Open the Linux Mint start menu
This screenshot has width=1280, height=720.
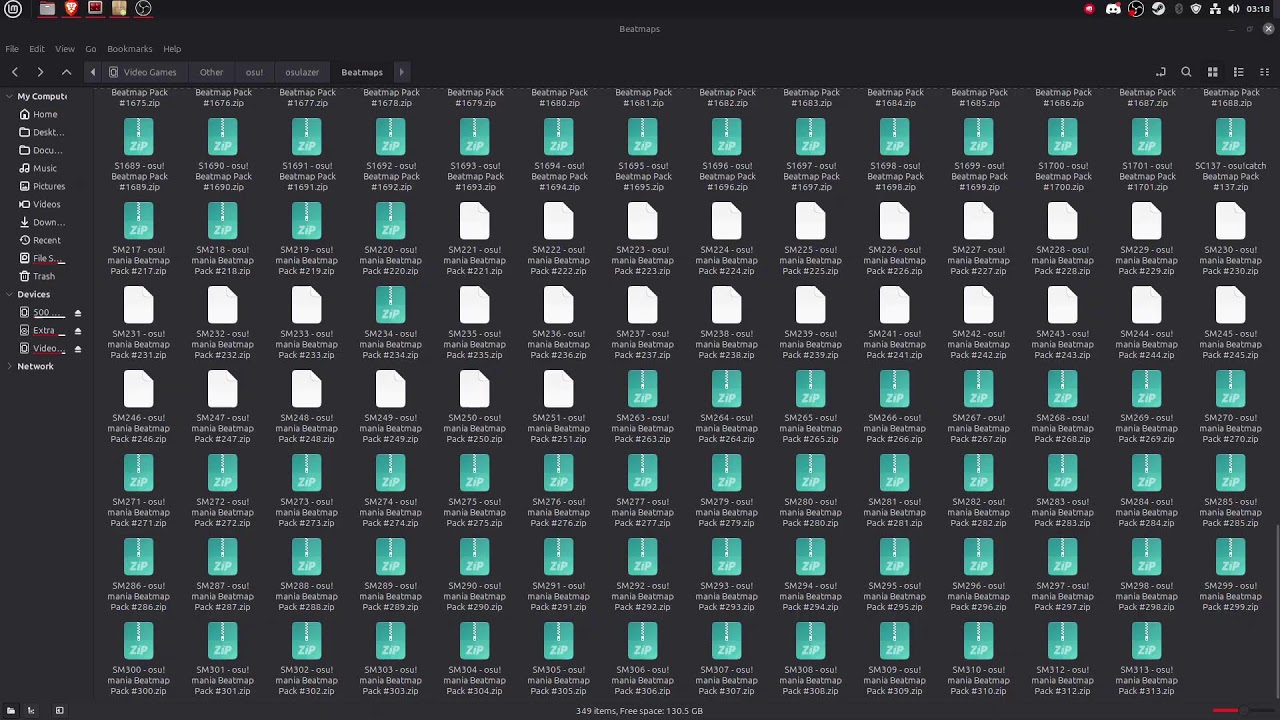coord(13,9)
